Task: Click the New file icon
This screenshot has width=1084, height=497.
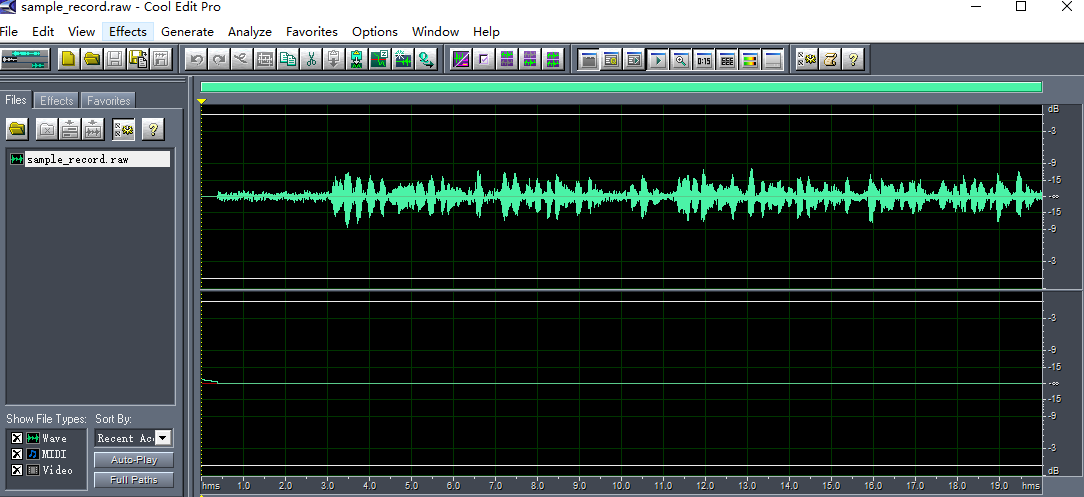Action: coord(69,60)
